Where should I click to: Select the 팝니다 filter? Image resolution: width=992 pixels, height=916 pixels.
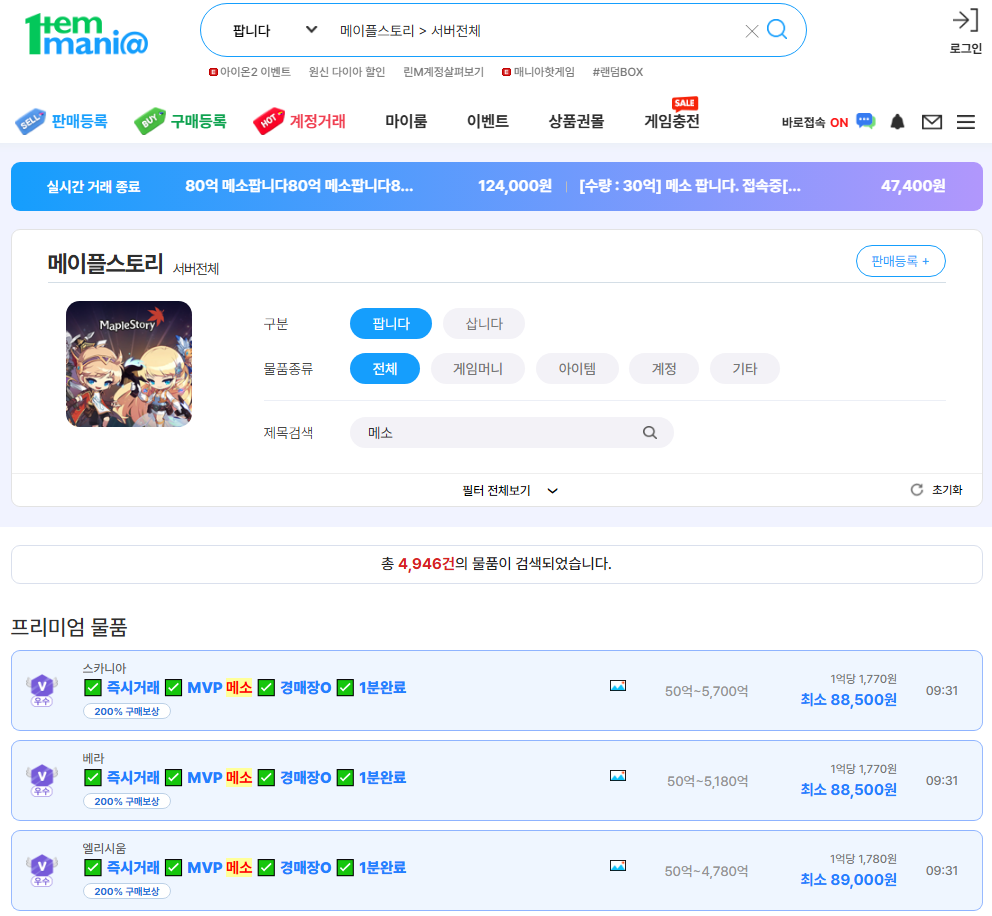(391, 324)
